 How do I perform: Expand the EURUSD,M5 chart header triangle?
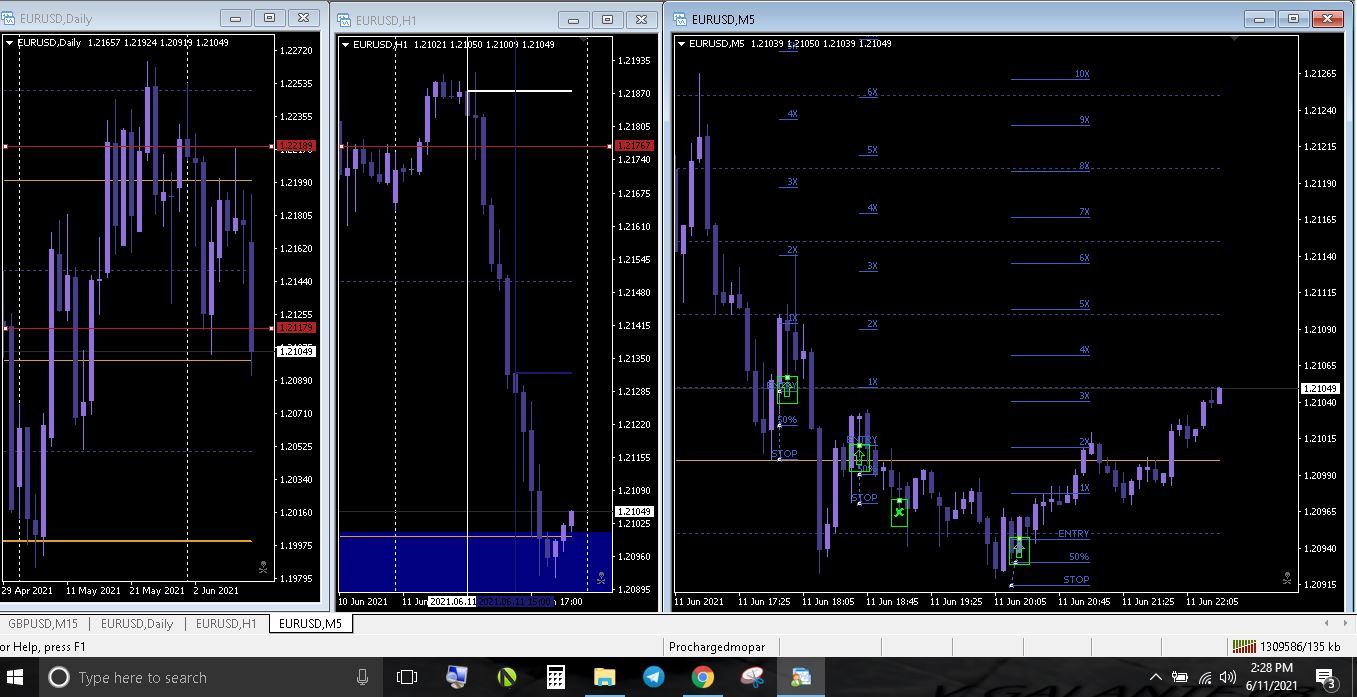click(x=682, y=43)
